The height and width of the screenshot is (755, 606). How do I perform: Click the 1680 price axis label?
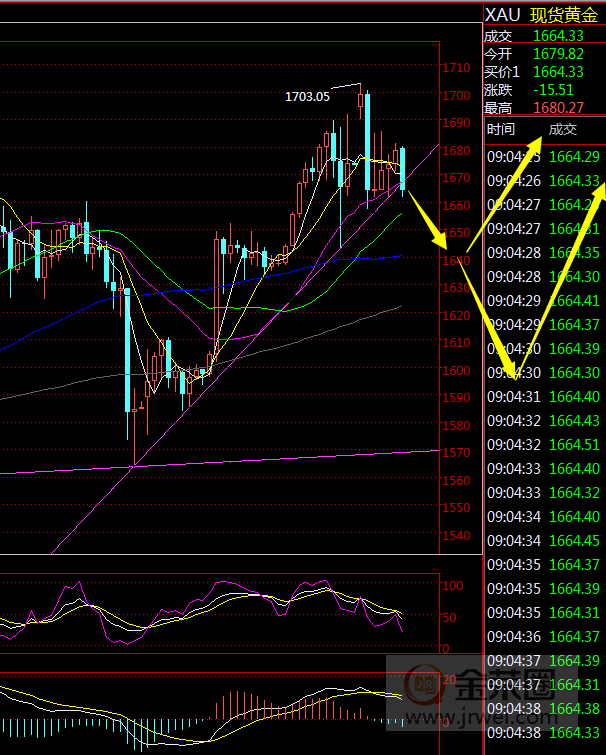pos(456,150)
